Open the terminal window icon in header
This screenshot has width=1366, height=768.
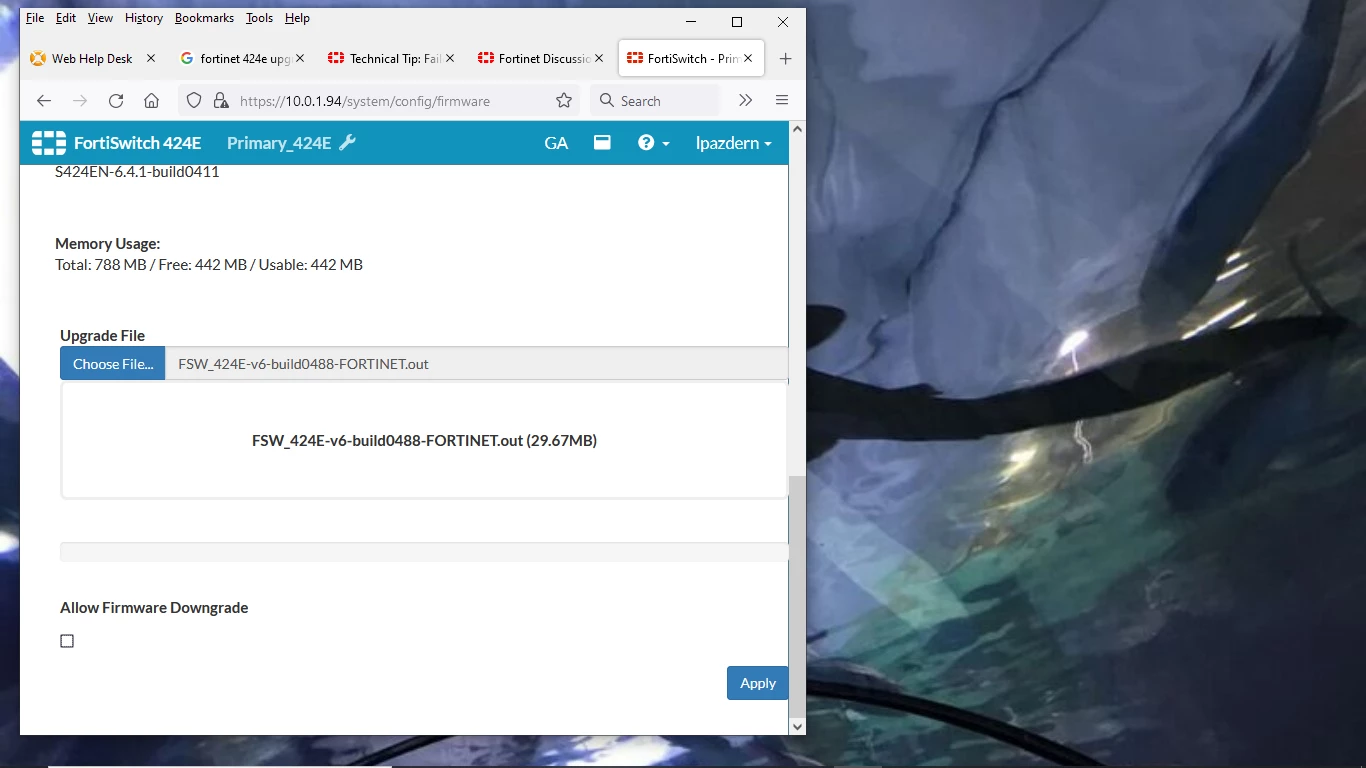(602, 143)
